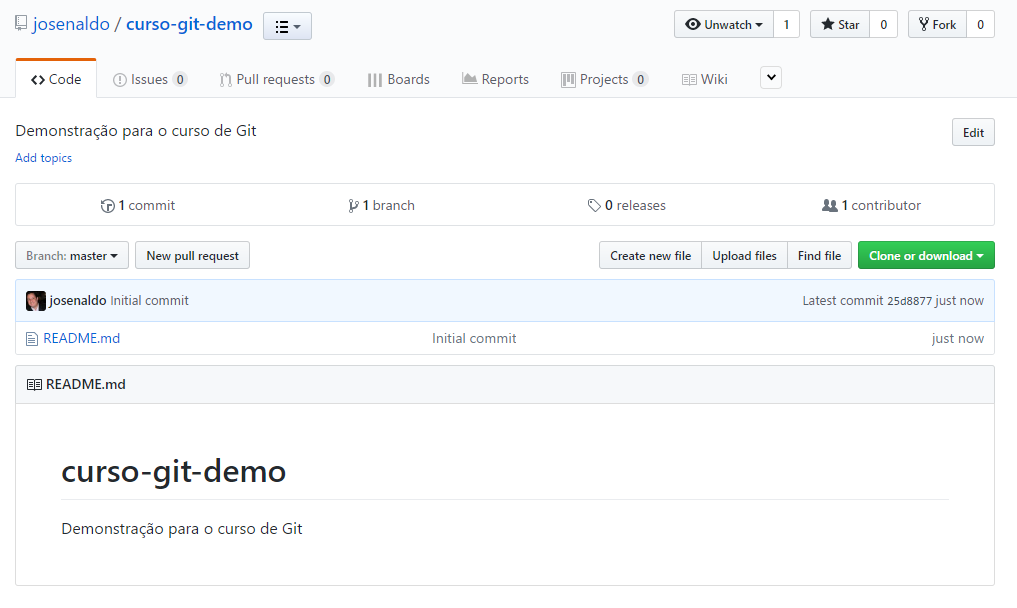Open the Branch: master dropdown
Image resolution: width=1017 pixels, height=608 pixels.
click(72, 256)
